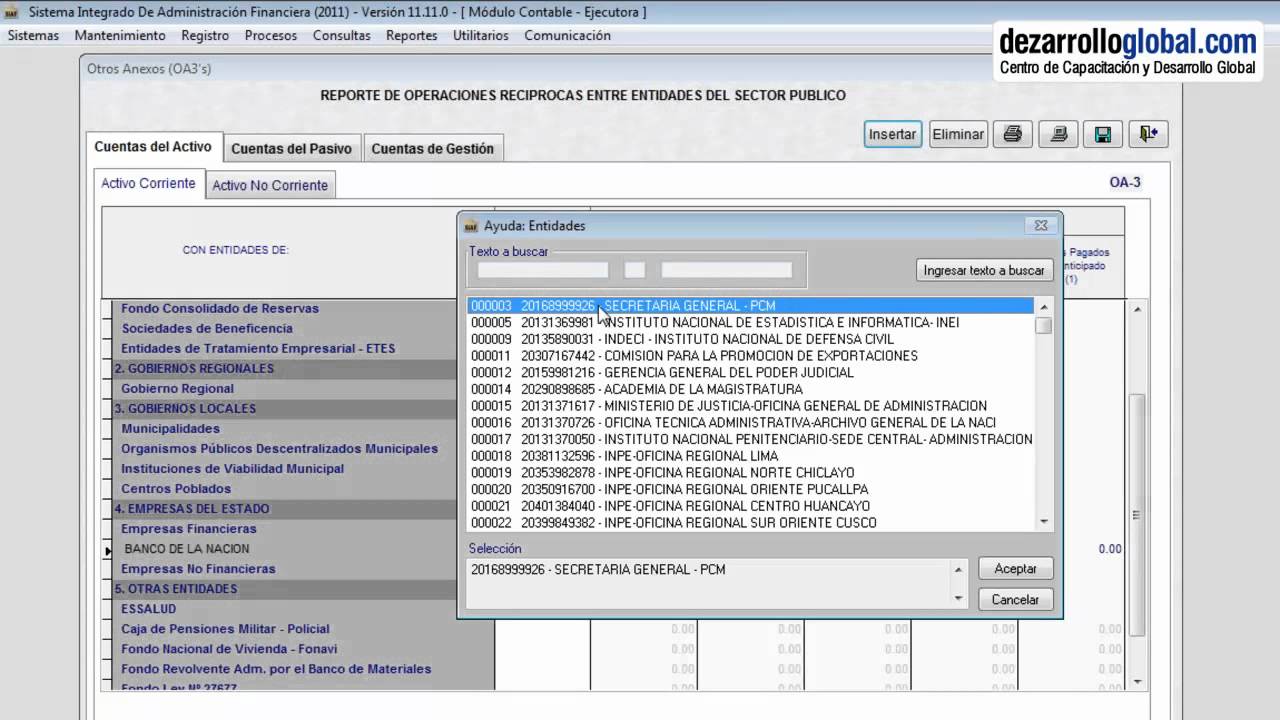The width and height of the screenshot is (1280, 720).
Task: Open the Reportes menu
Action: pyautogui.click(x=412, y=35)
